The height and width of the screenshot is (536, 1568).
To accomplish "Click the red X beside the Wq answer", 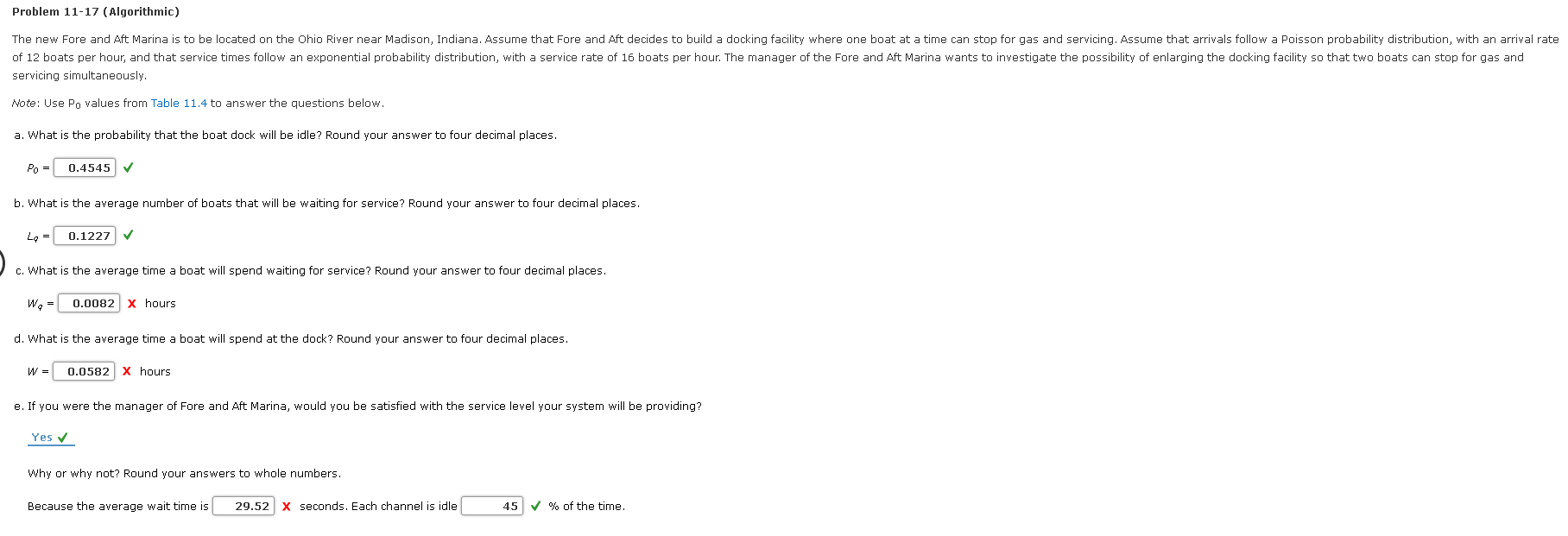I will pos(130,303).
